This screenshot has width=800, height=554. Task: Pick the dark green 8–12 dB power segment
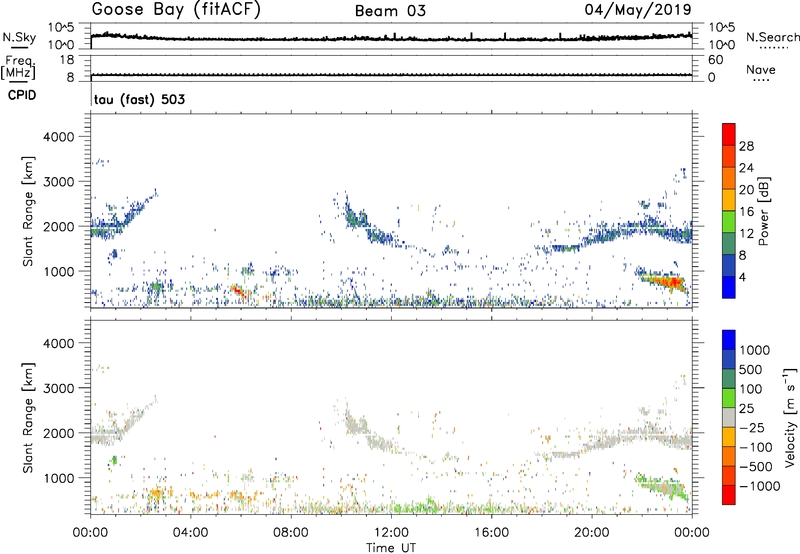click(x=729, y=244)
